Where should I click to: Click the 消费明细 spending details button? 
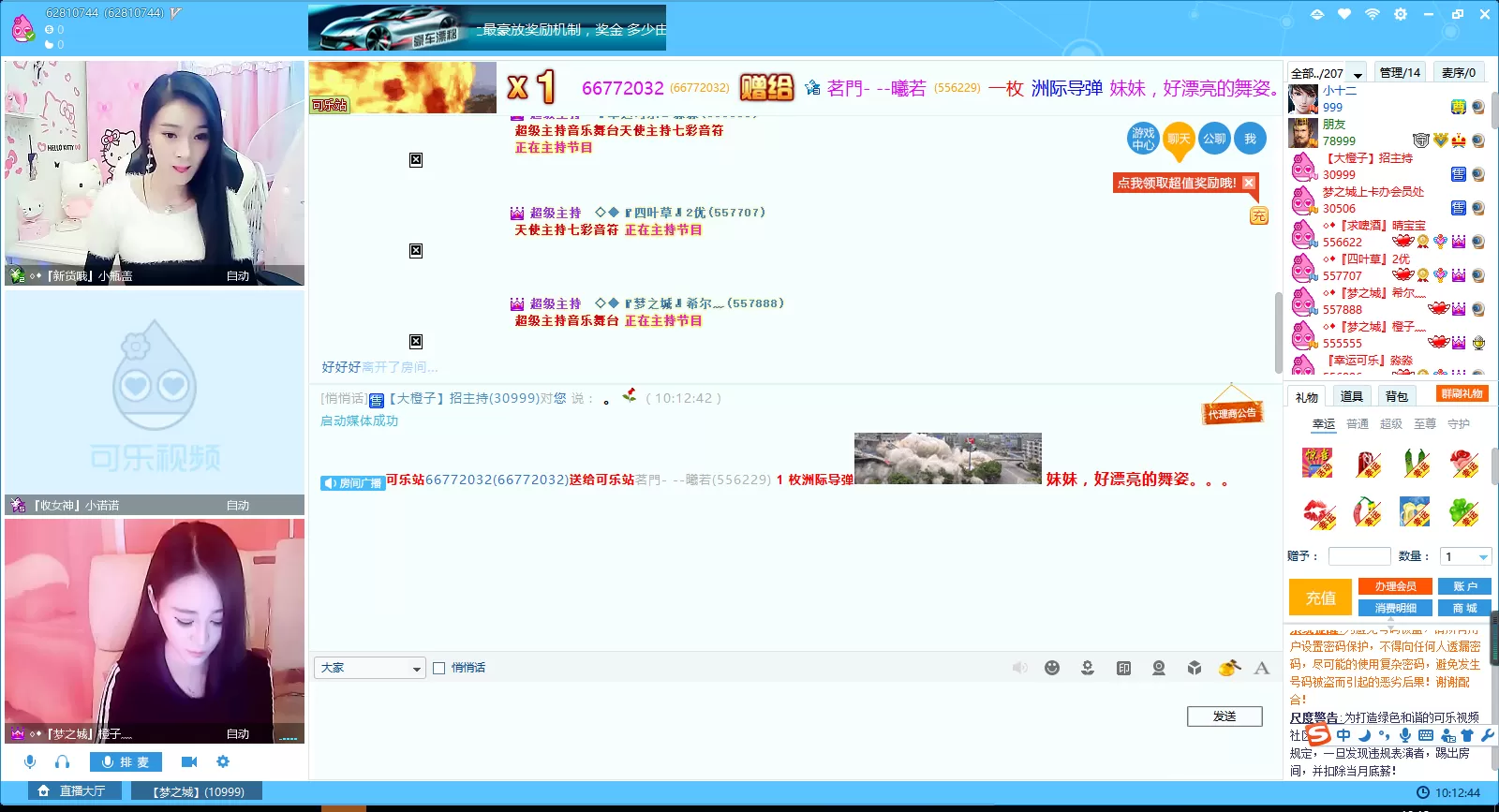pos(1395,608)
